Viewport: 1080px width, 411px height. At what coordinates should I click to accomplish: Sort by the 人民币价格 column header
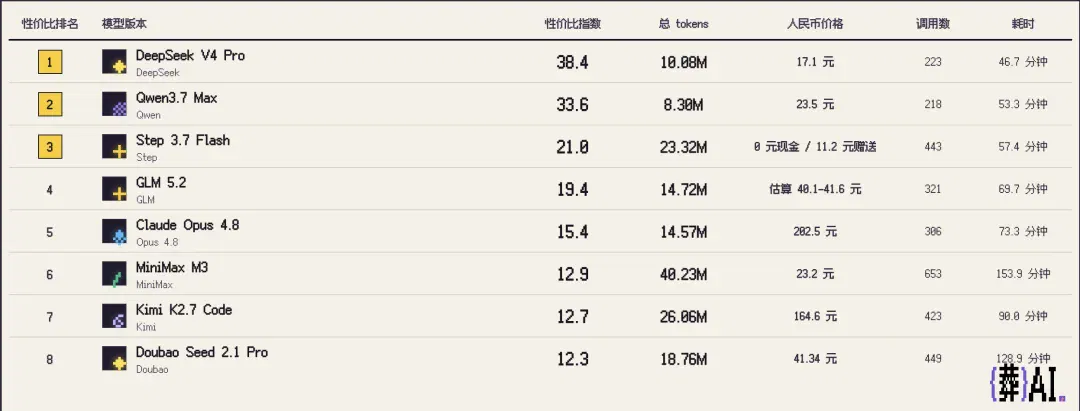coord(815,24)
